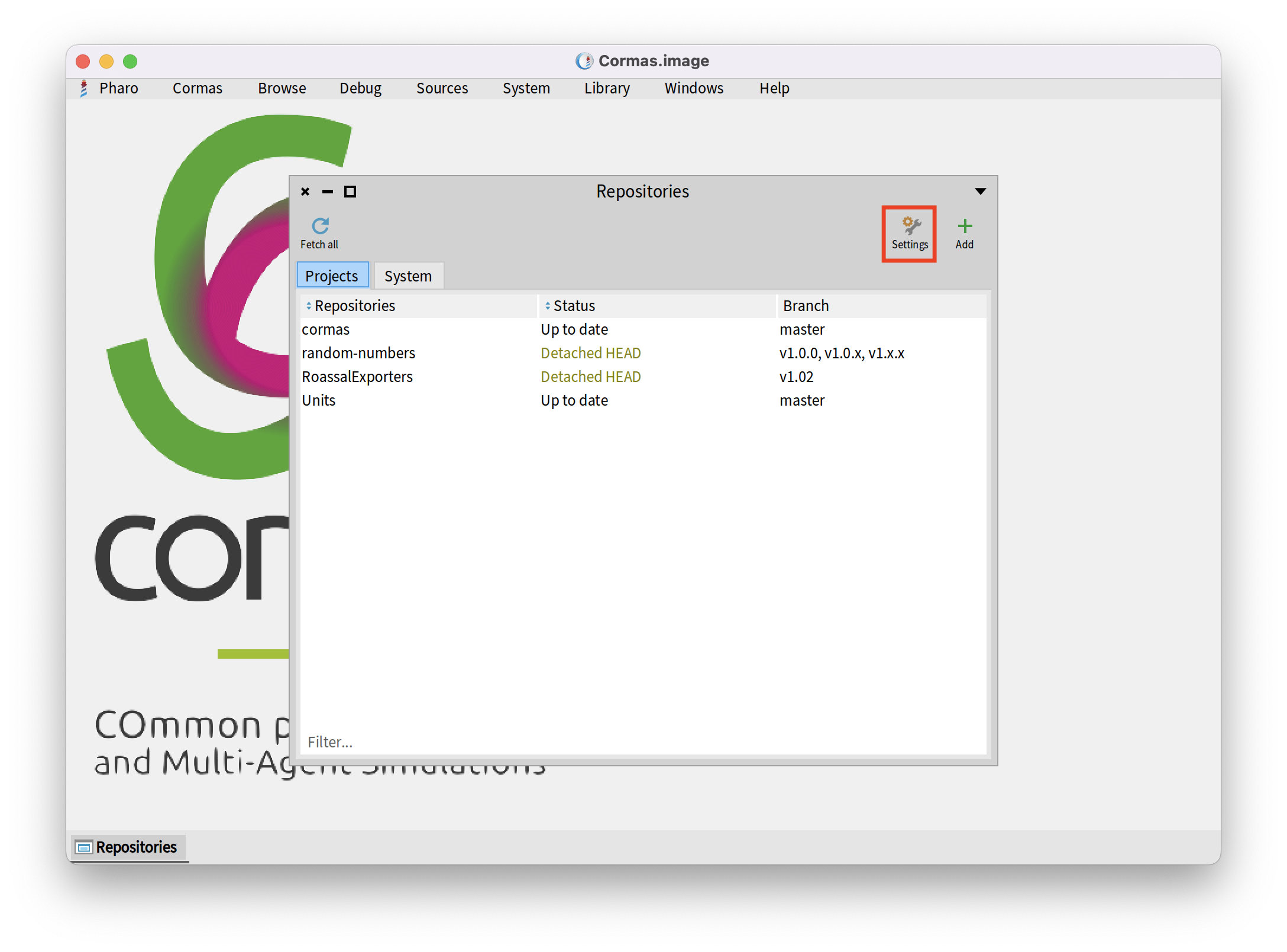Image resolution: width=1287 pixels, height=952 pixels.
Task: Click the green Add plus icon
Action: pyautogui.click(x=965, y=226)
